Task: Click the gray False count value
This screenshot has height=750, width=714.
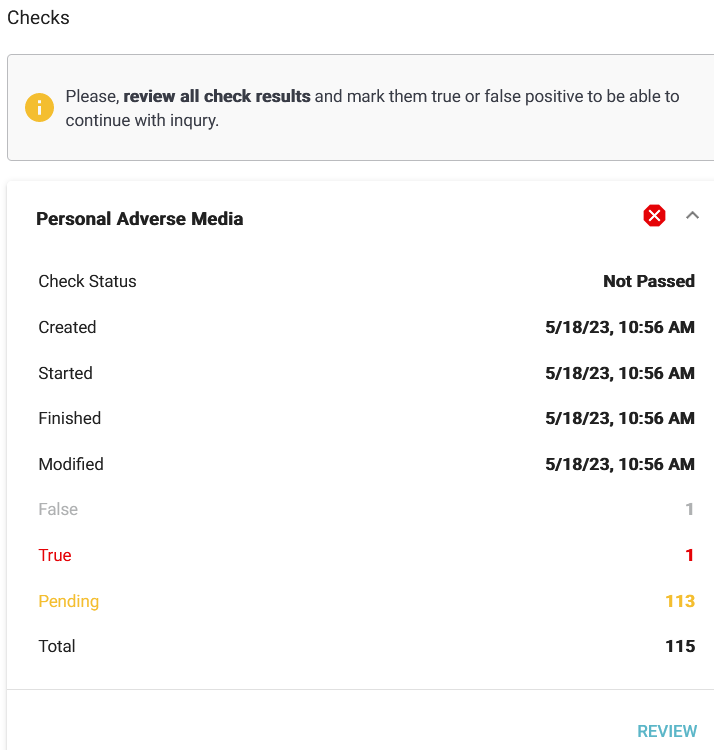Action: coord(689,509)
